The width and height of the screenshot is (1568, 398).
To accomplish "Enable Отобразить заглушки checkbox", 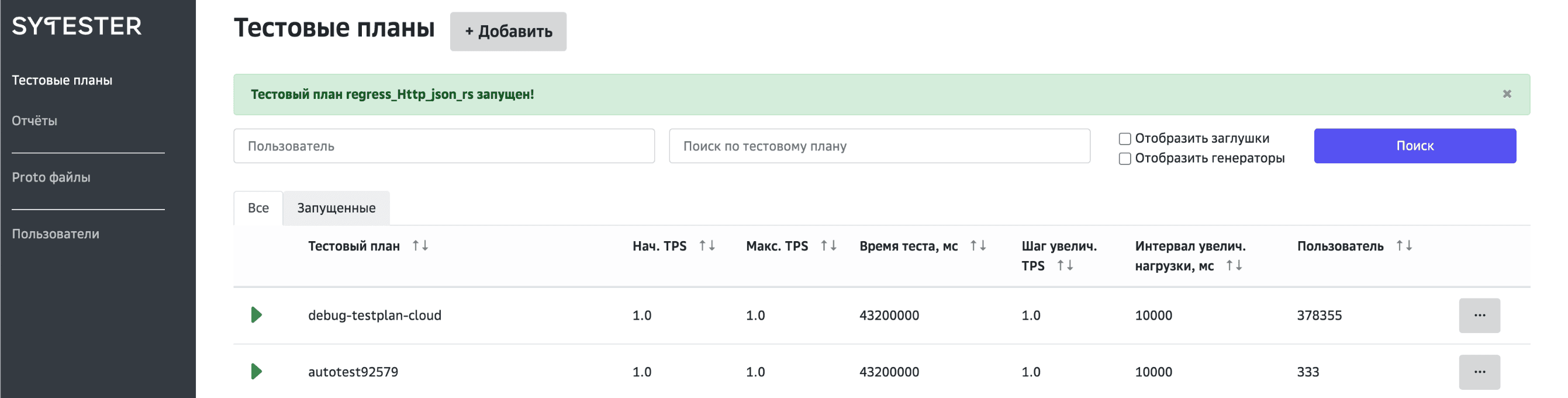I will [1125, 139].
